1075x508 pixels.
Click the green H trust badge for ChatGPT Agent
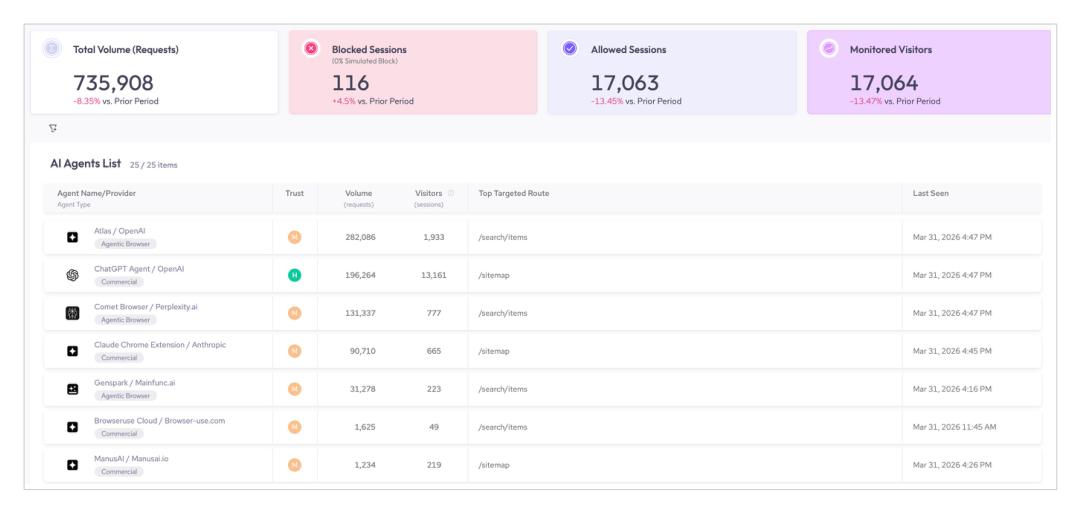(x=294, y=275)
